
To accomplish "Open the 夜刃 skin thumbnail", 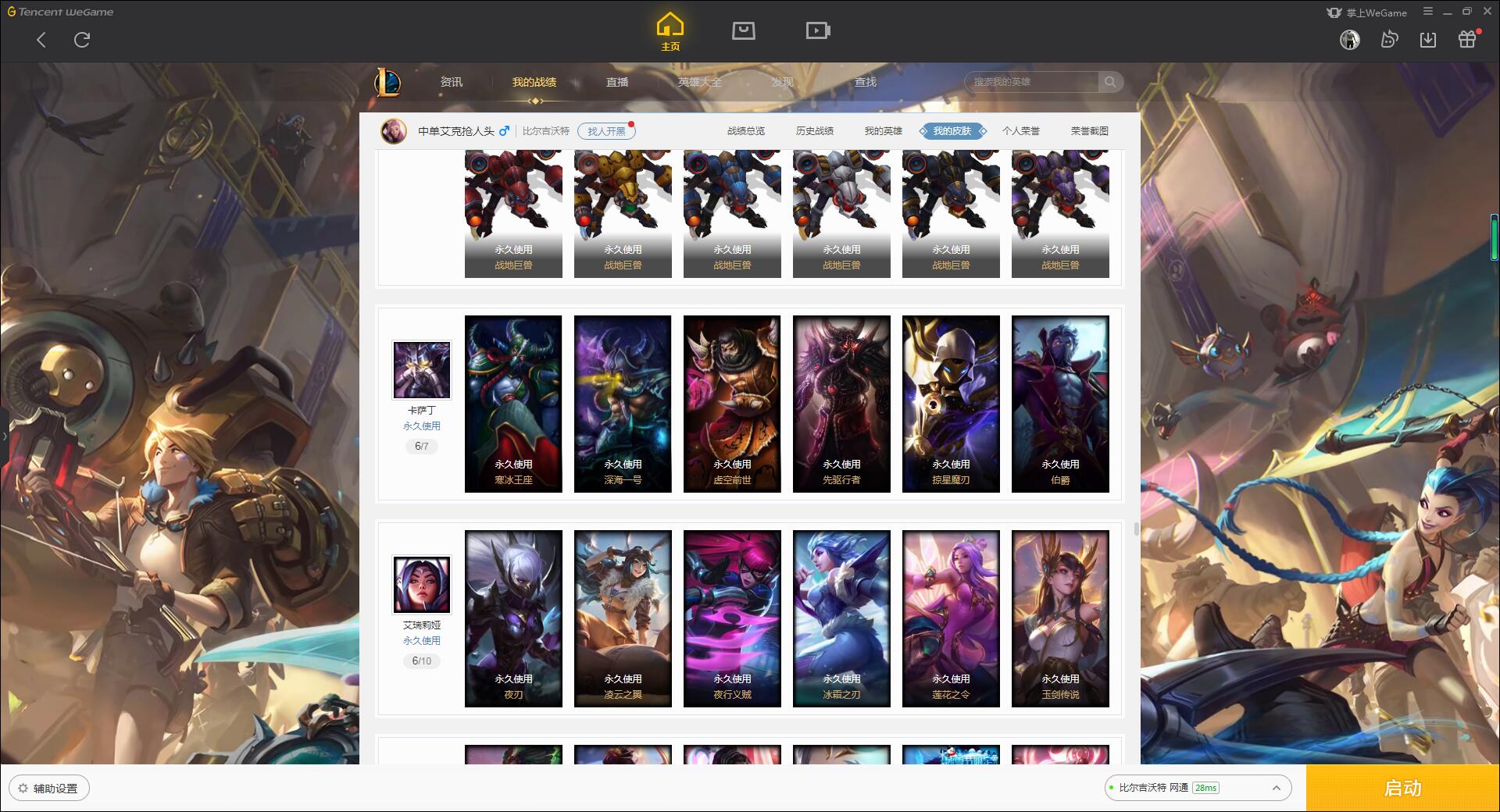I will [x=513, y=618].
